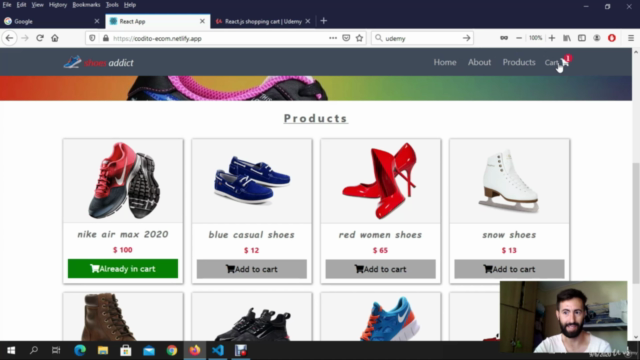Click the page vertical scrollbar thumb

click(636, 223)
